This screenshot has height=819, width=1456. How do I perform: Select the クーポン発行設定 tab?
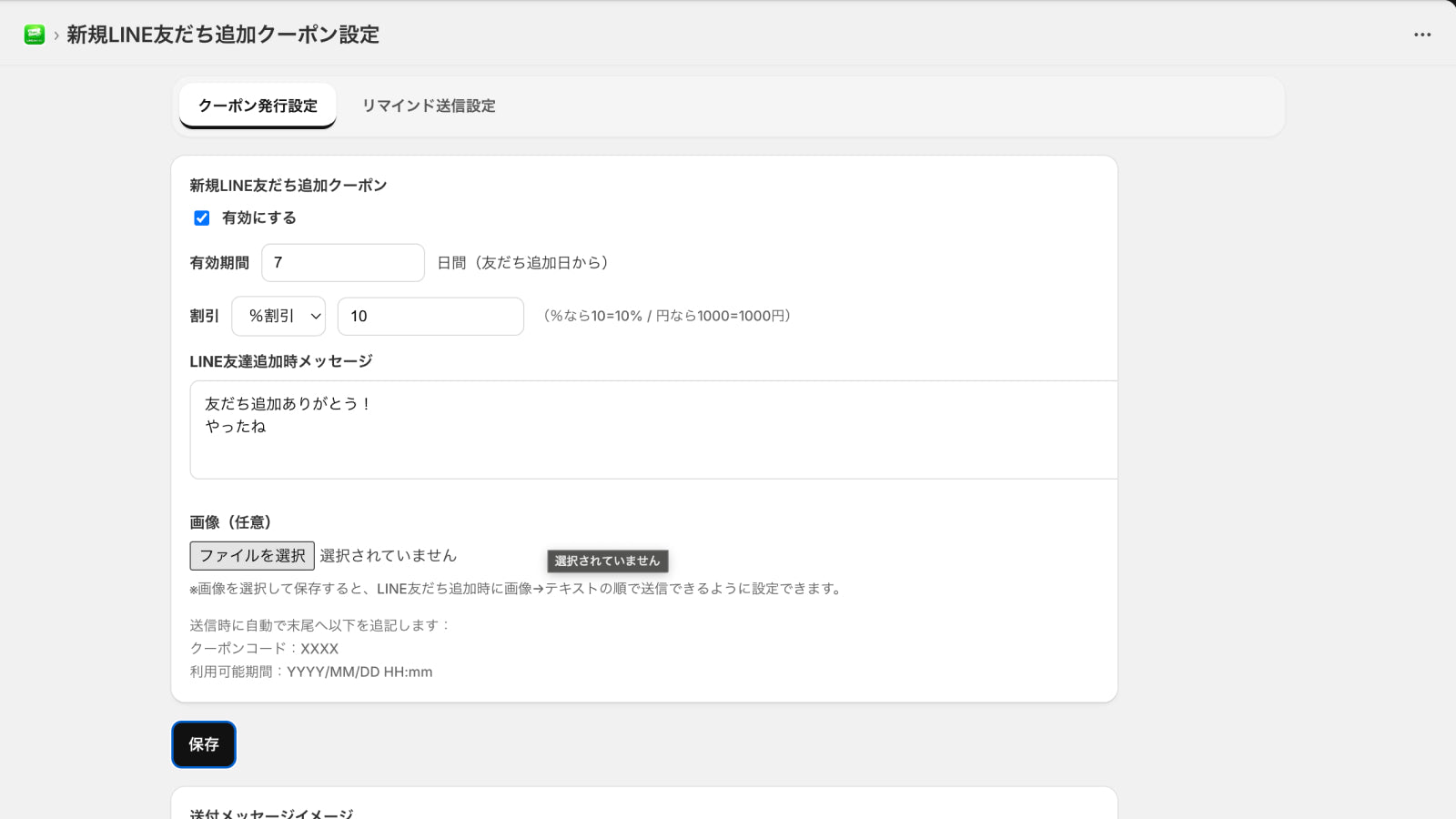[258, 106]
